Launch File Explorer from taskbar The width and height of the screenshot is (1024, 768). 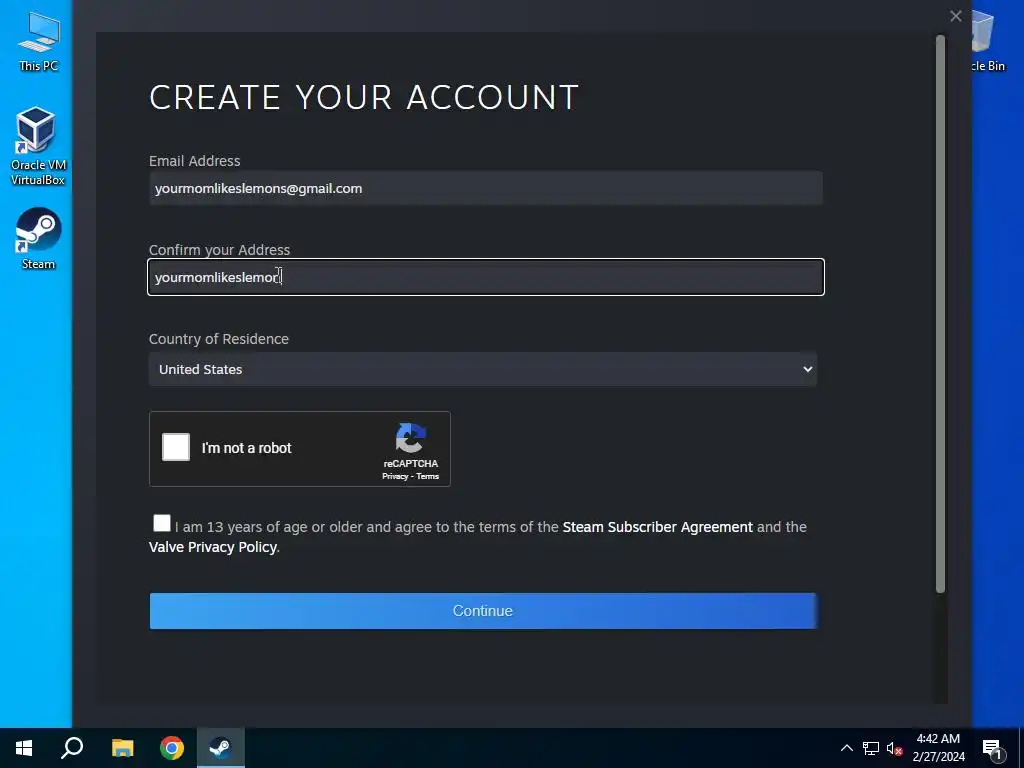point(122,748)
